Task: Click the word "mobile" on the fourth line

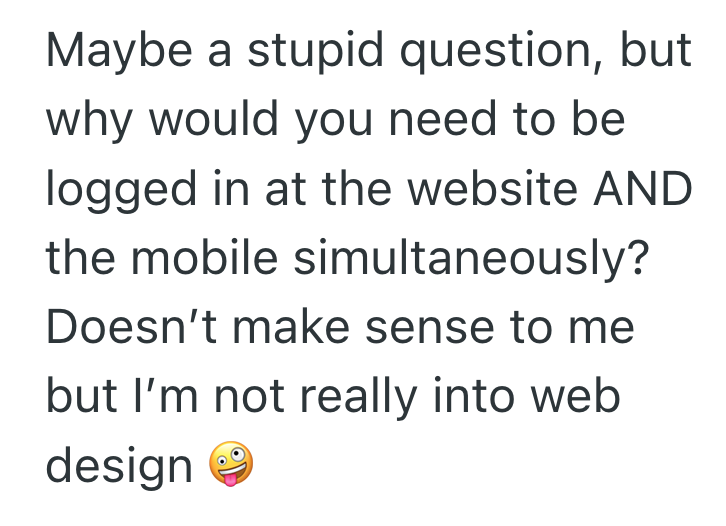Action: 203,258
